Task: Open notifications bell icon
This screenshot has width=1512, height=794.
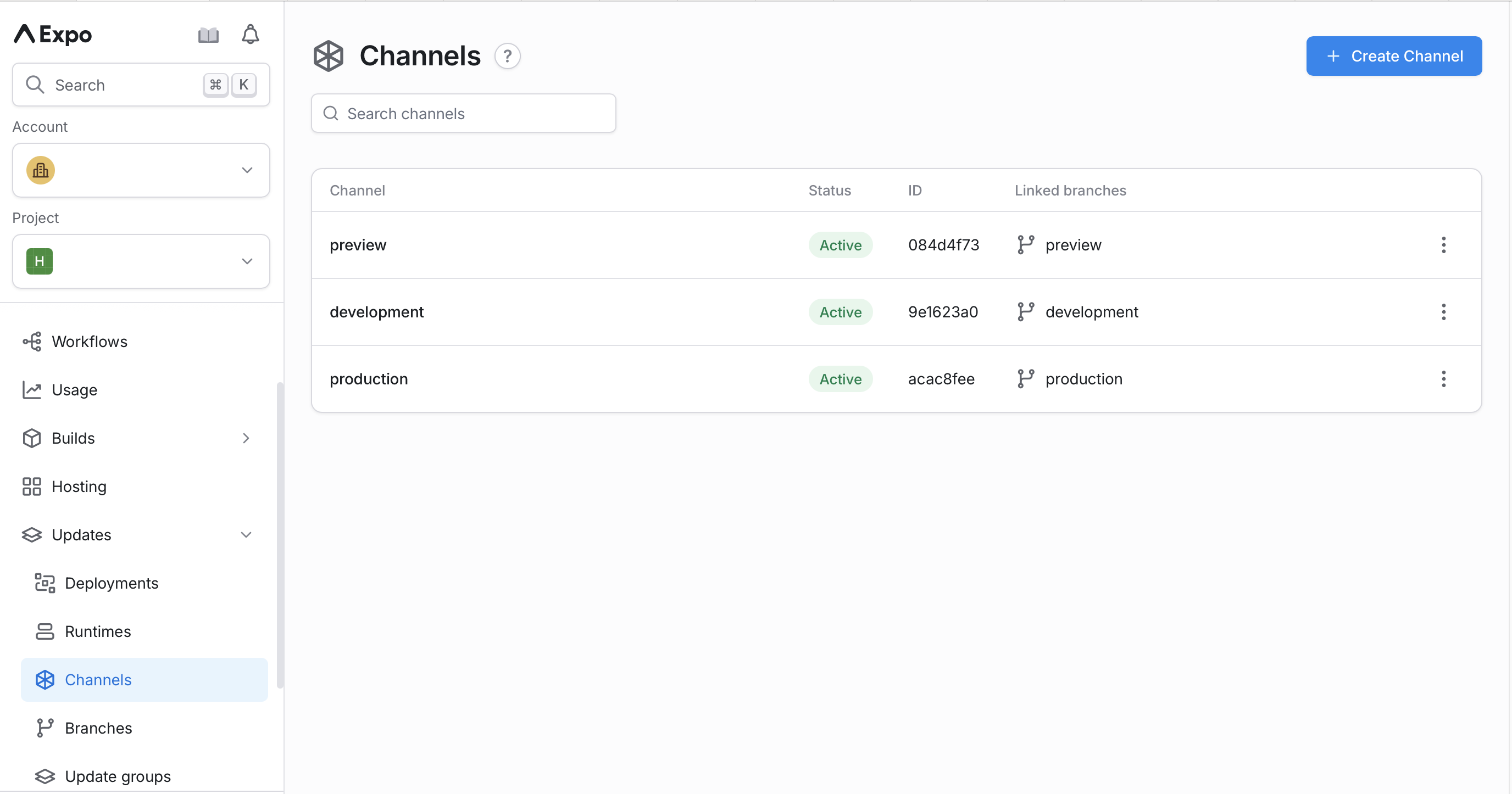Action: [x=251, y=35]
